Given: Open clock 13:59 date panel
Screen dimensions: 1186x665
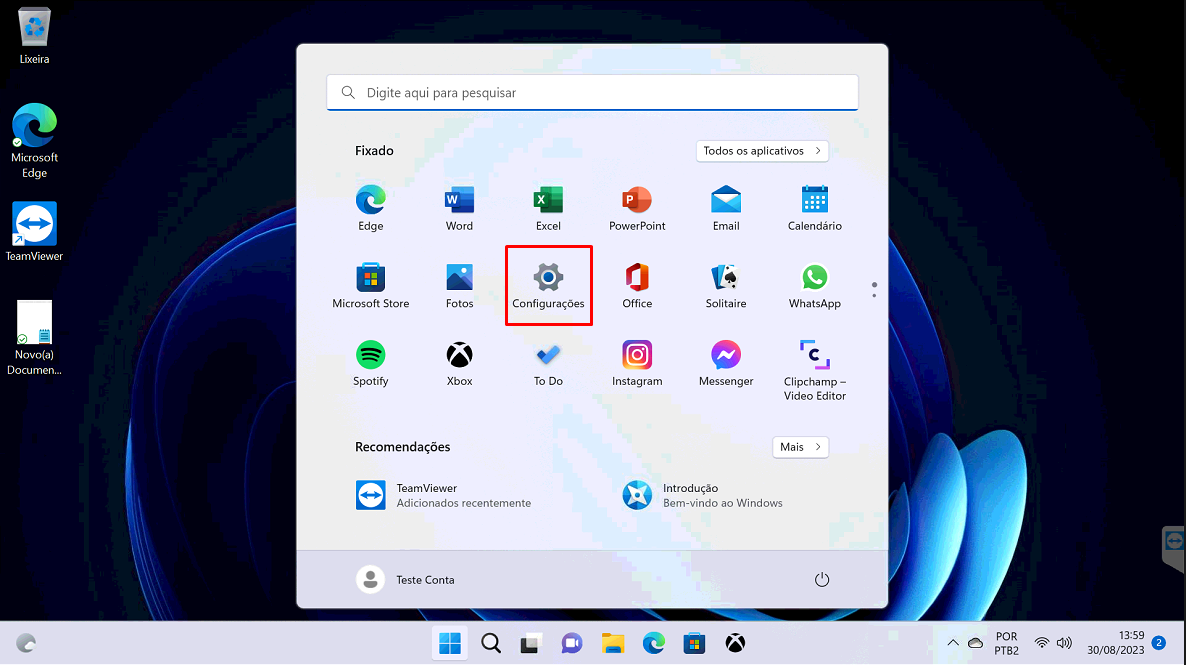Looking at the screenshot, I should (x=1116, y=643).
